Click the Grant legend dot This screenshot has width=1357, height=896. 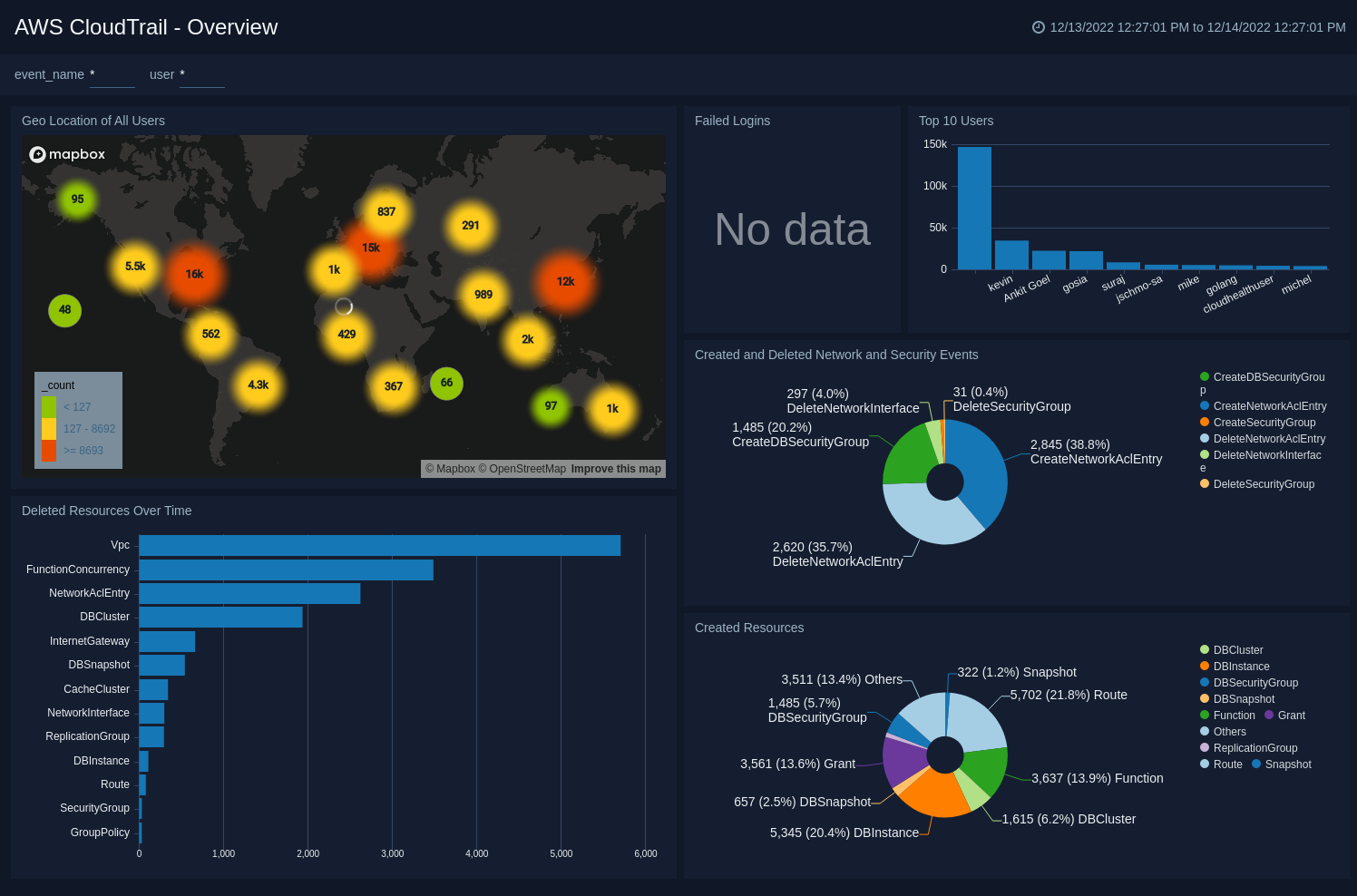pos(1268,716)
